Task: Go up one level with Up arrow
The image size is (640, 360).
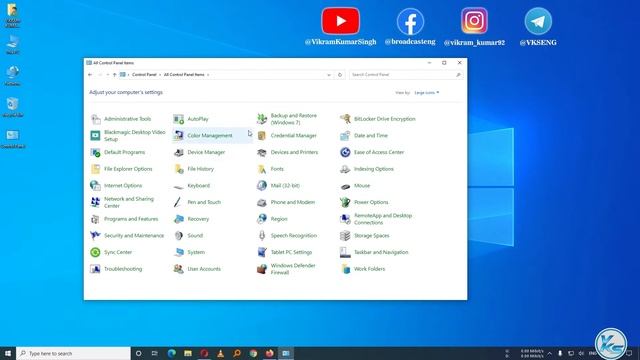Action: [115, 75]
